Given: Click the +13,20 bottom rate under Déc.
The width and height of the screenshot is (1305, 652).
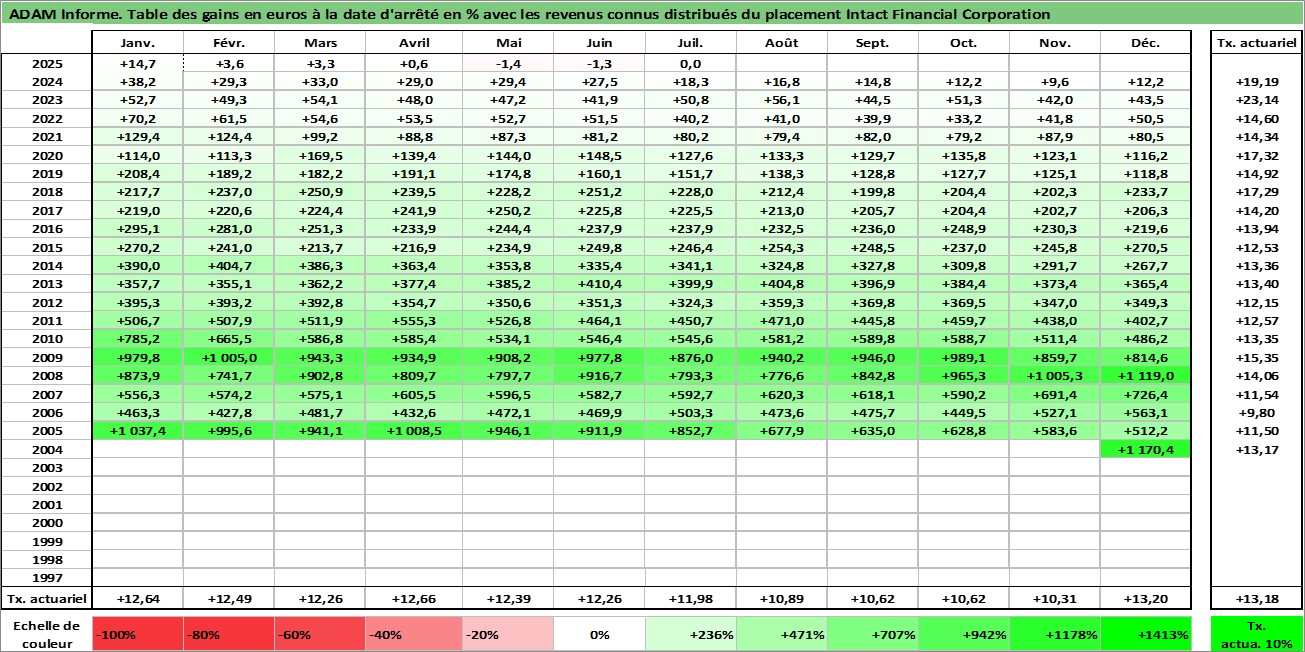Looking at the screenshot, I should (x=1146, y=599).
